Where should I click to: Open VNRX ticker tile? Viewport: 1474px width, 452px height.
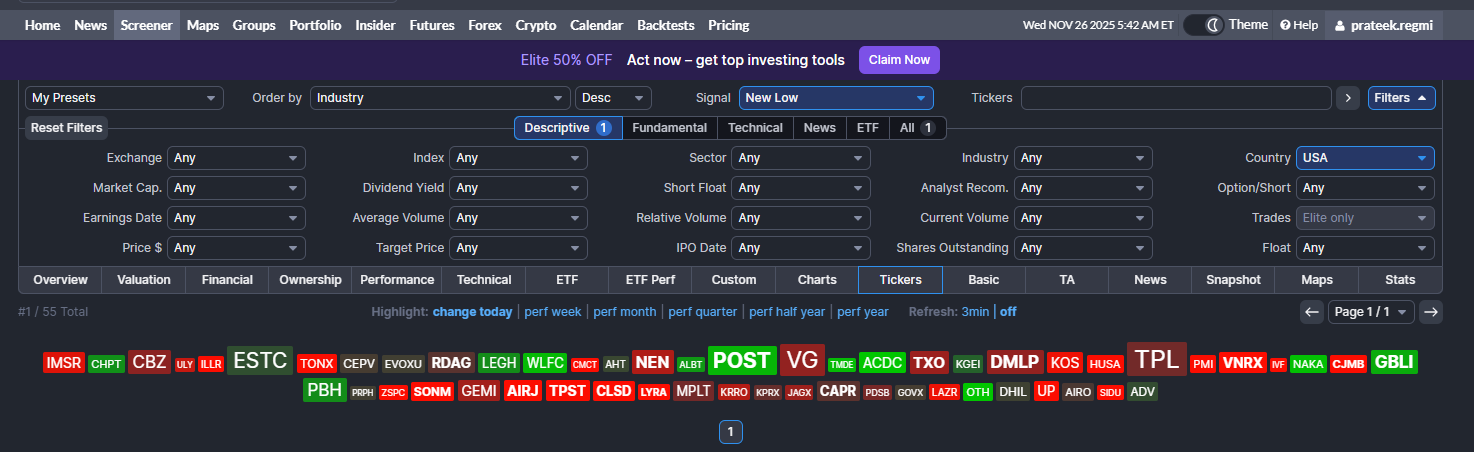(1242, 364)
